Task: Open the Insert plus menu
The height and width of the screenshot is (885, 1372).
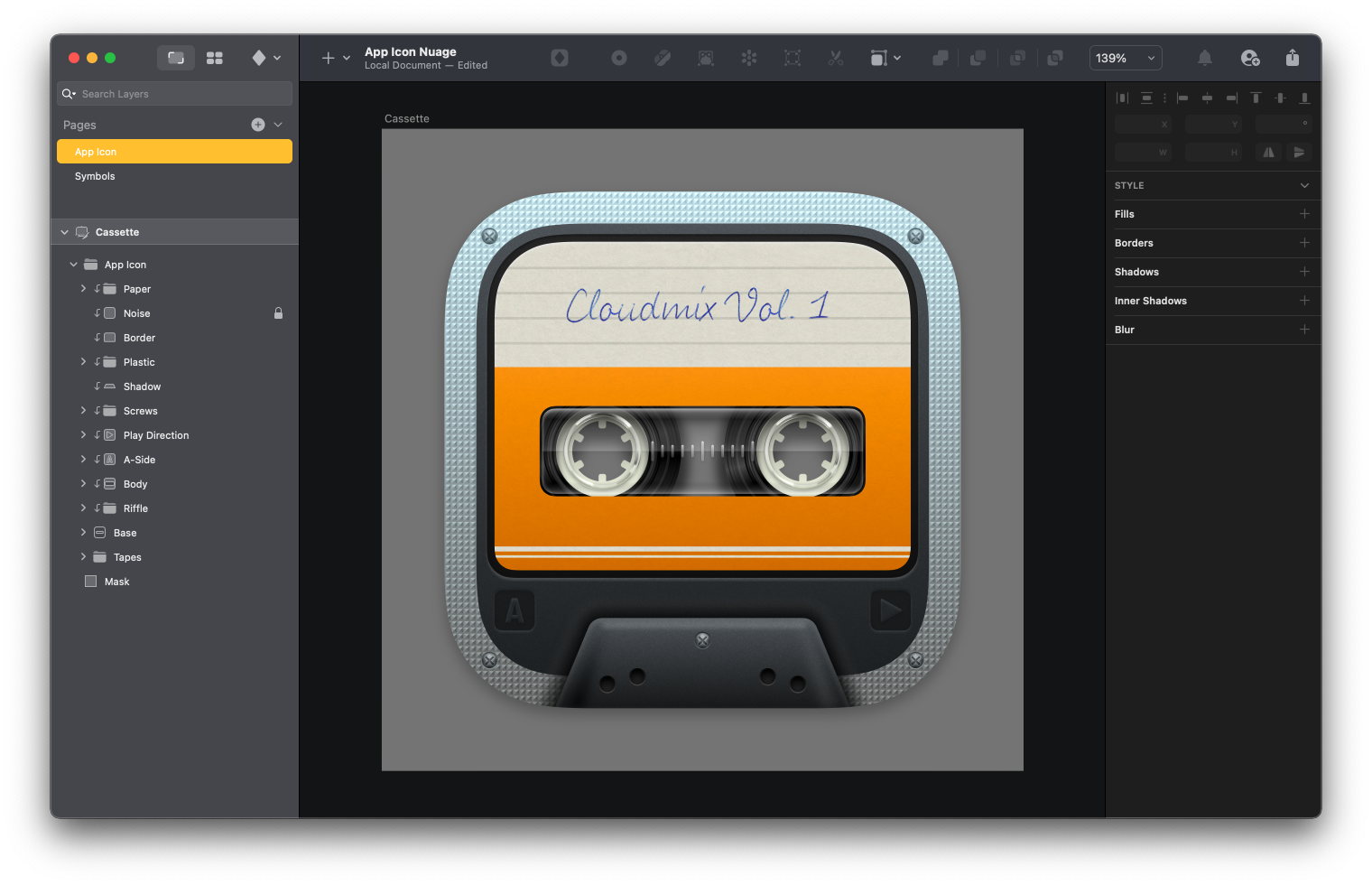Action: (328, 57)
